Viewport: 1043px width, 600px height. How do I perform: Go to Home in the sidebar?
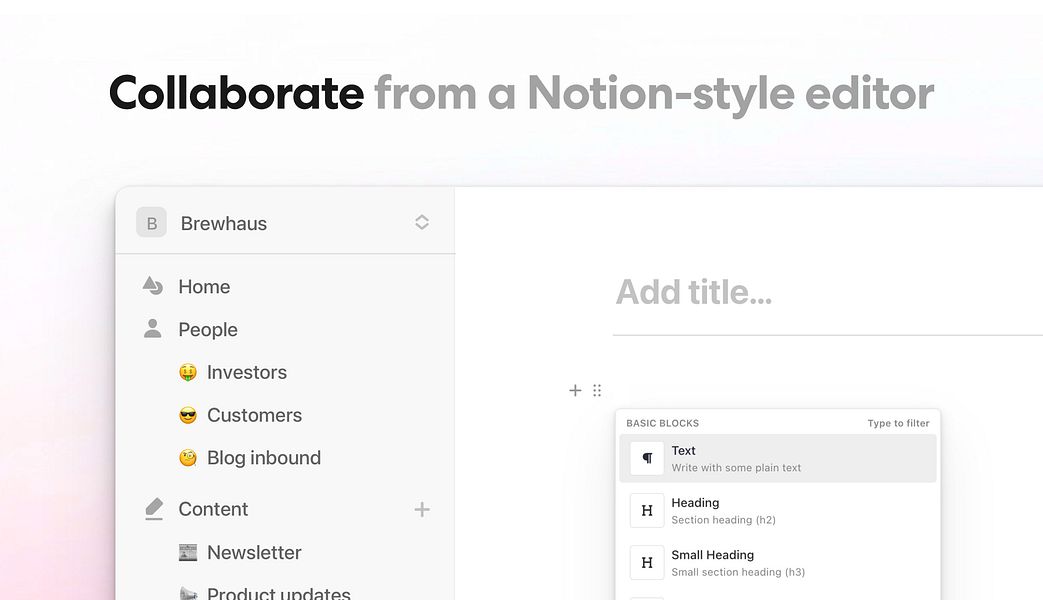[204, 287]
